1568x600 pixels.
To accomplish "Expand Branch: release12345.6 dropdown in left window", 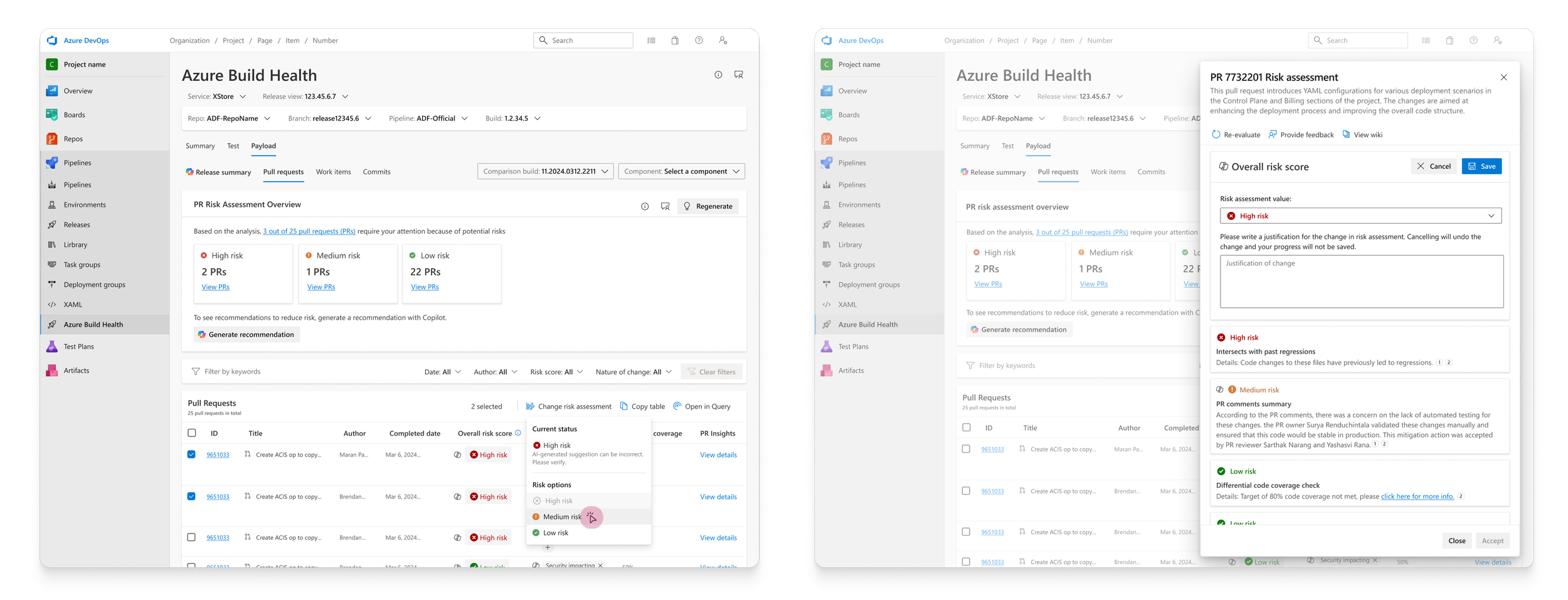I will (x=330, y=118).
